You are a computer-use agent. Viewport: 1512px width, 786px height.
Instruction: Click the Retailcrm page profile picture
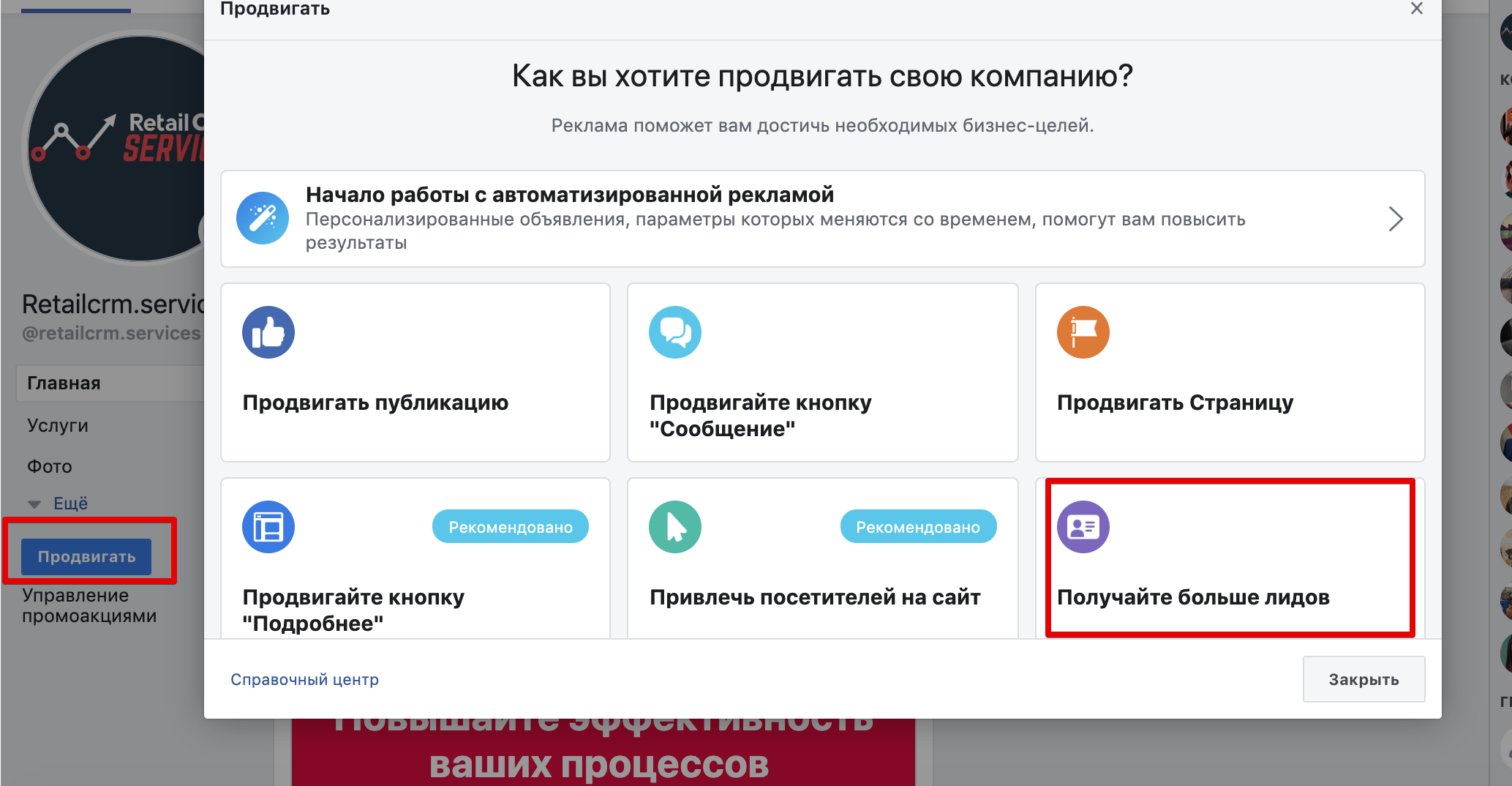pyautogui.click(x=117, y=148)
